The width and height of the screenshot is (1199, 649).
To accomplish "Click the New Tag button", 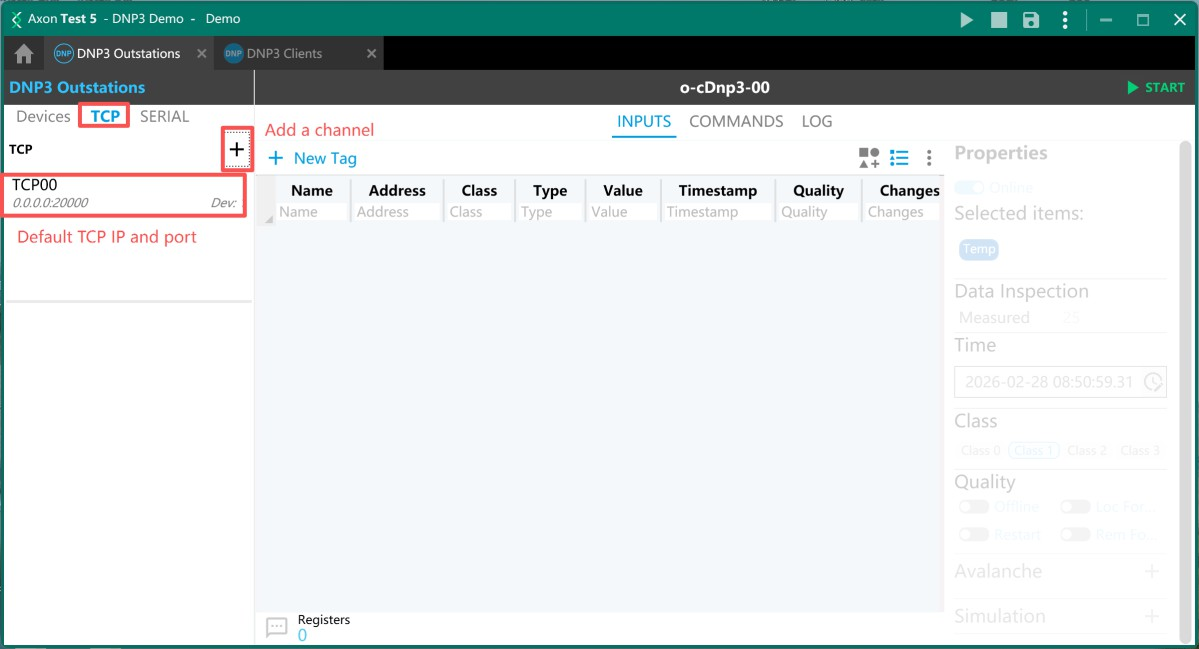I will pos(312,158).
